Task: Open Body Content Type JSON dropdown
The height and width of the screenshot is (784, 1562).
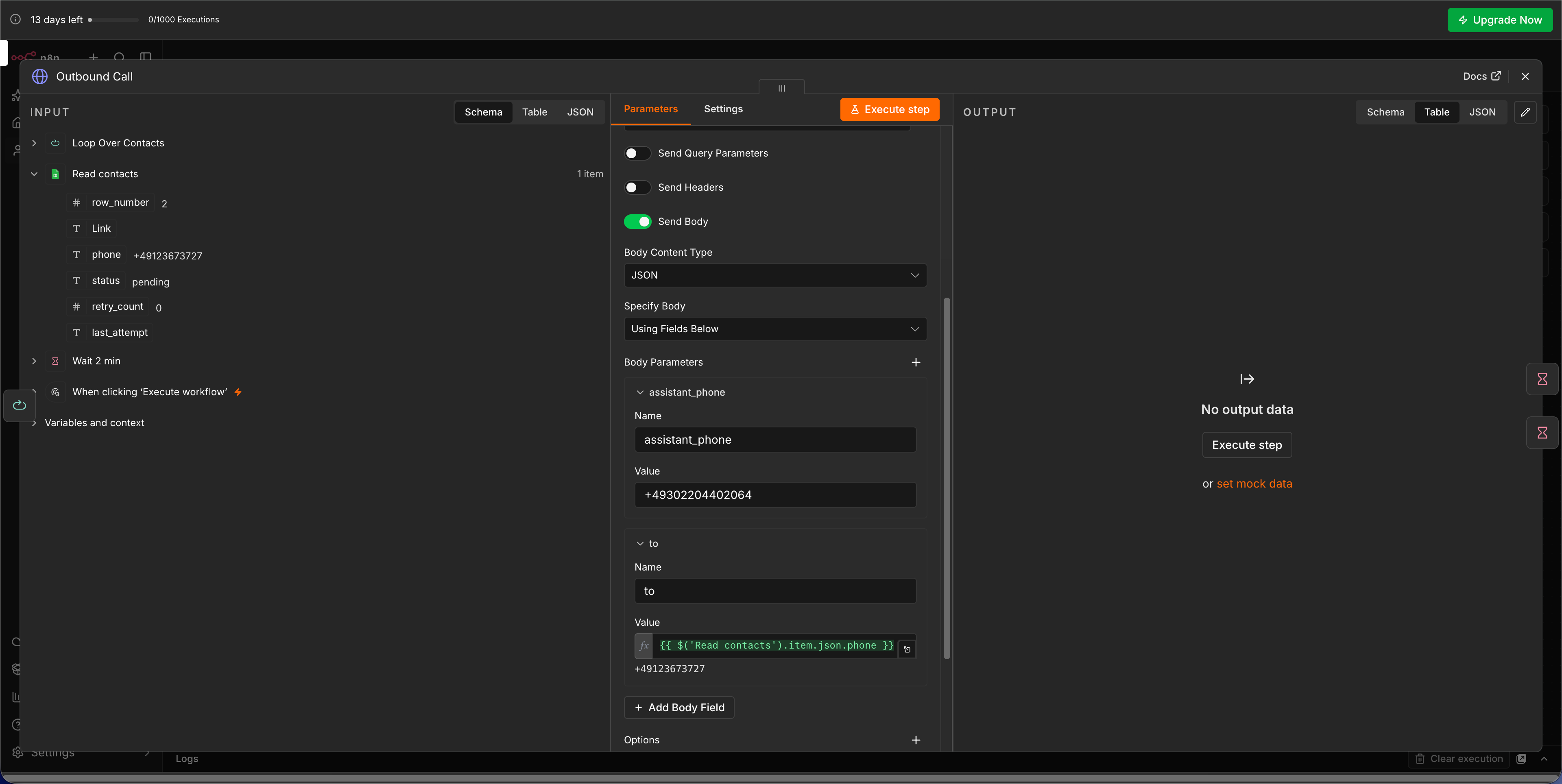Action: coord(775,275)
